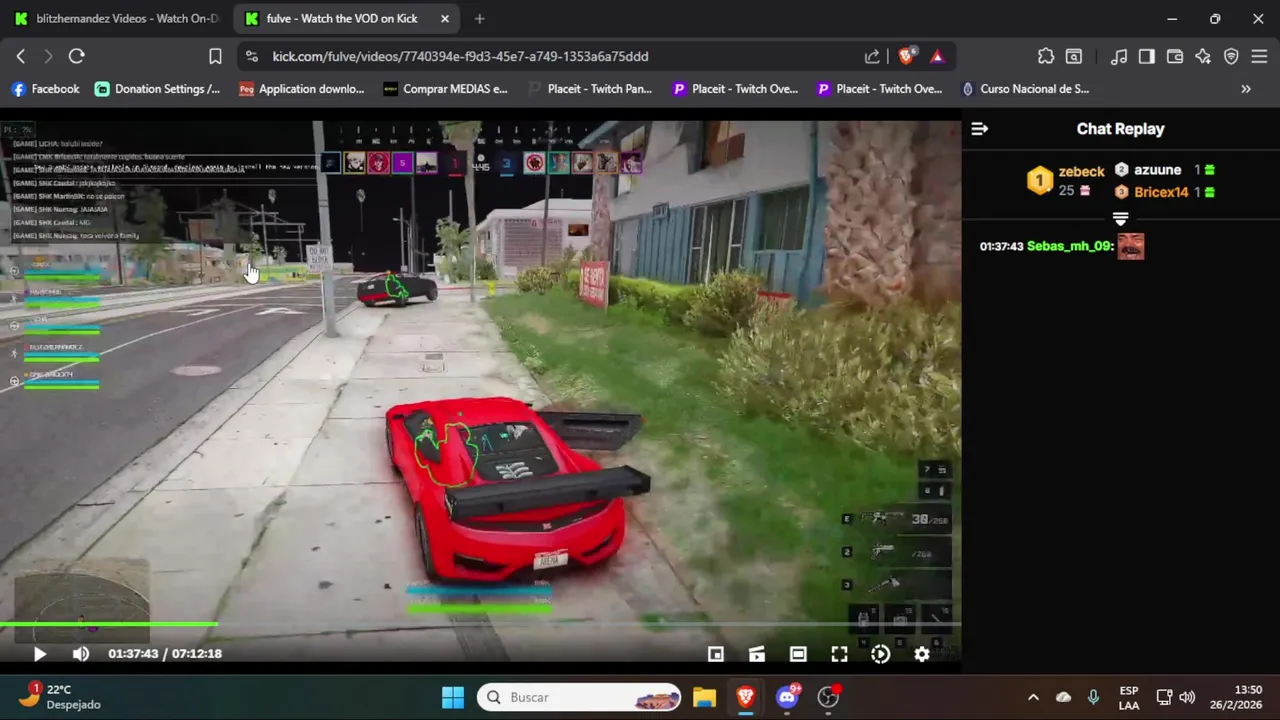Click the gold rank 1 badge

1040,181
